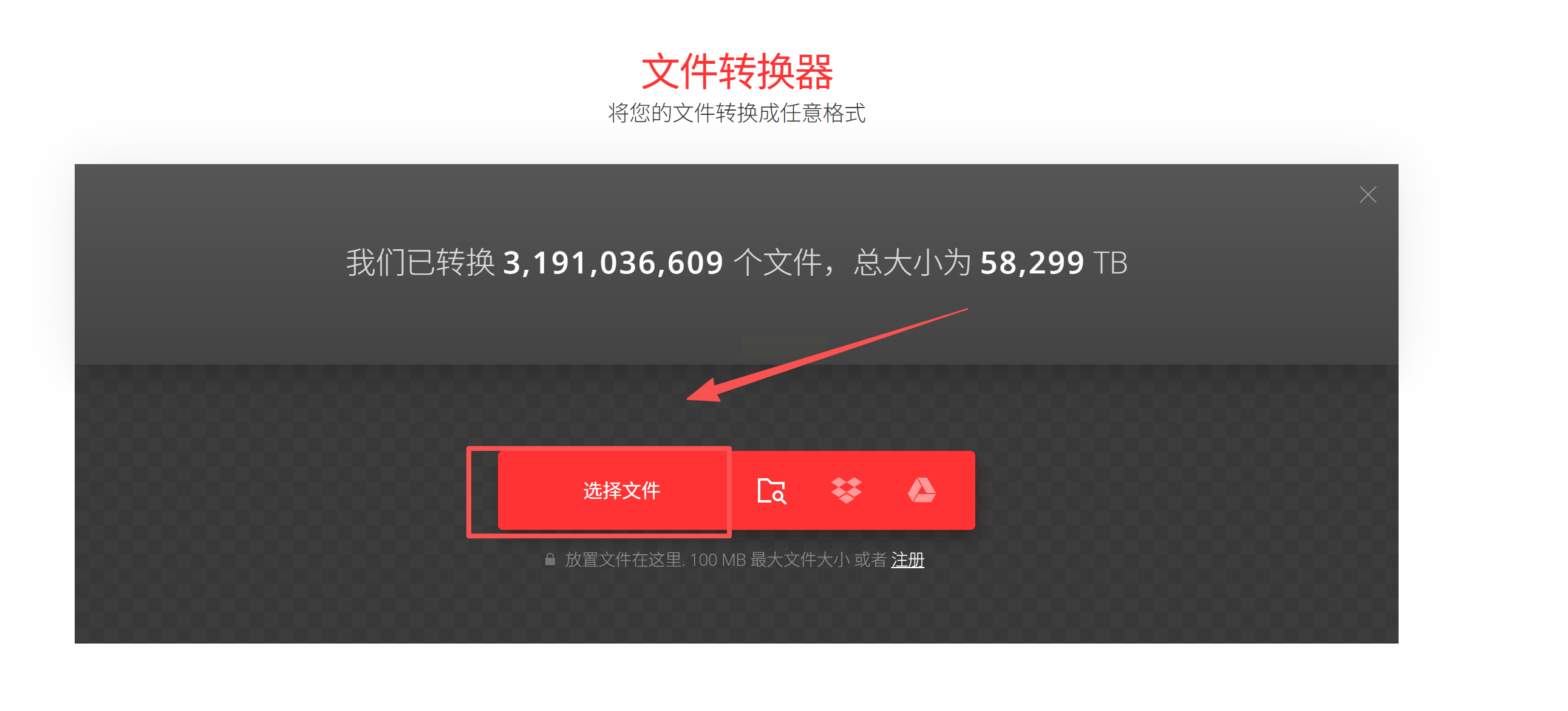
Task: Click the 我们已转换 statistic text
Action: click(421, 263)
